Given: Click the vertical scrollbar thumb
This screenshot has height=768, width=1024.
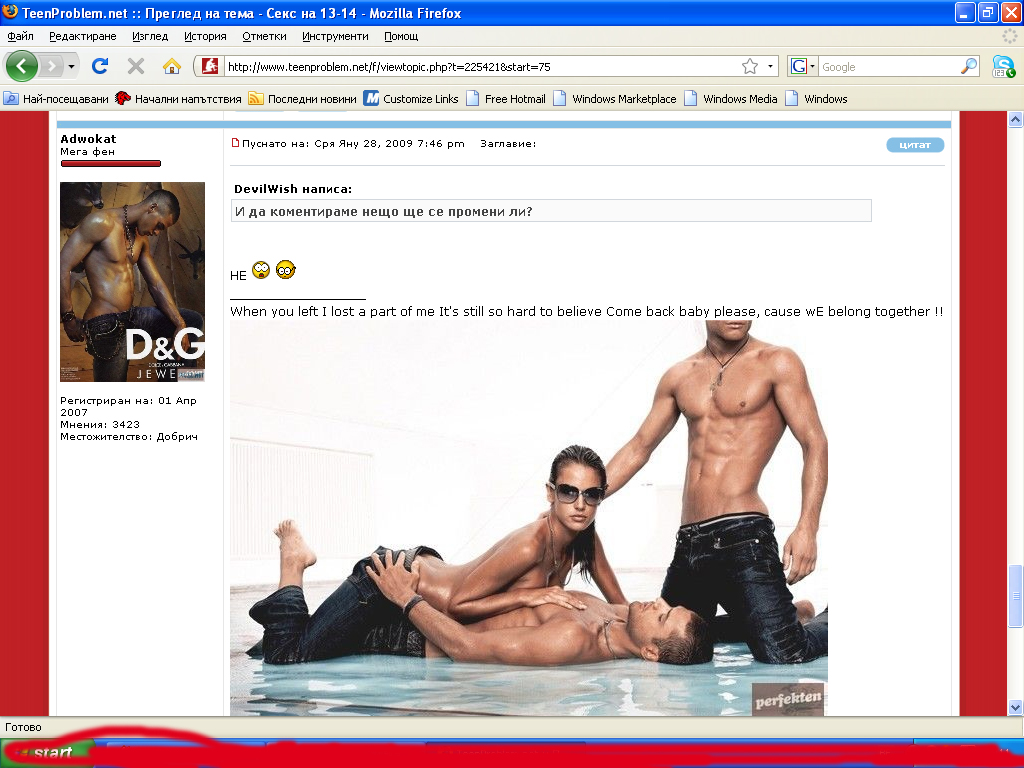Looking at the screenshot, I should 1015,596.
